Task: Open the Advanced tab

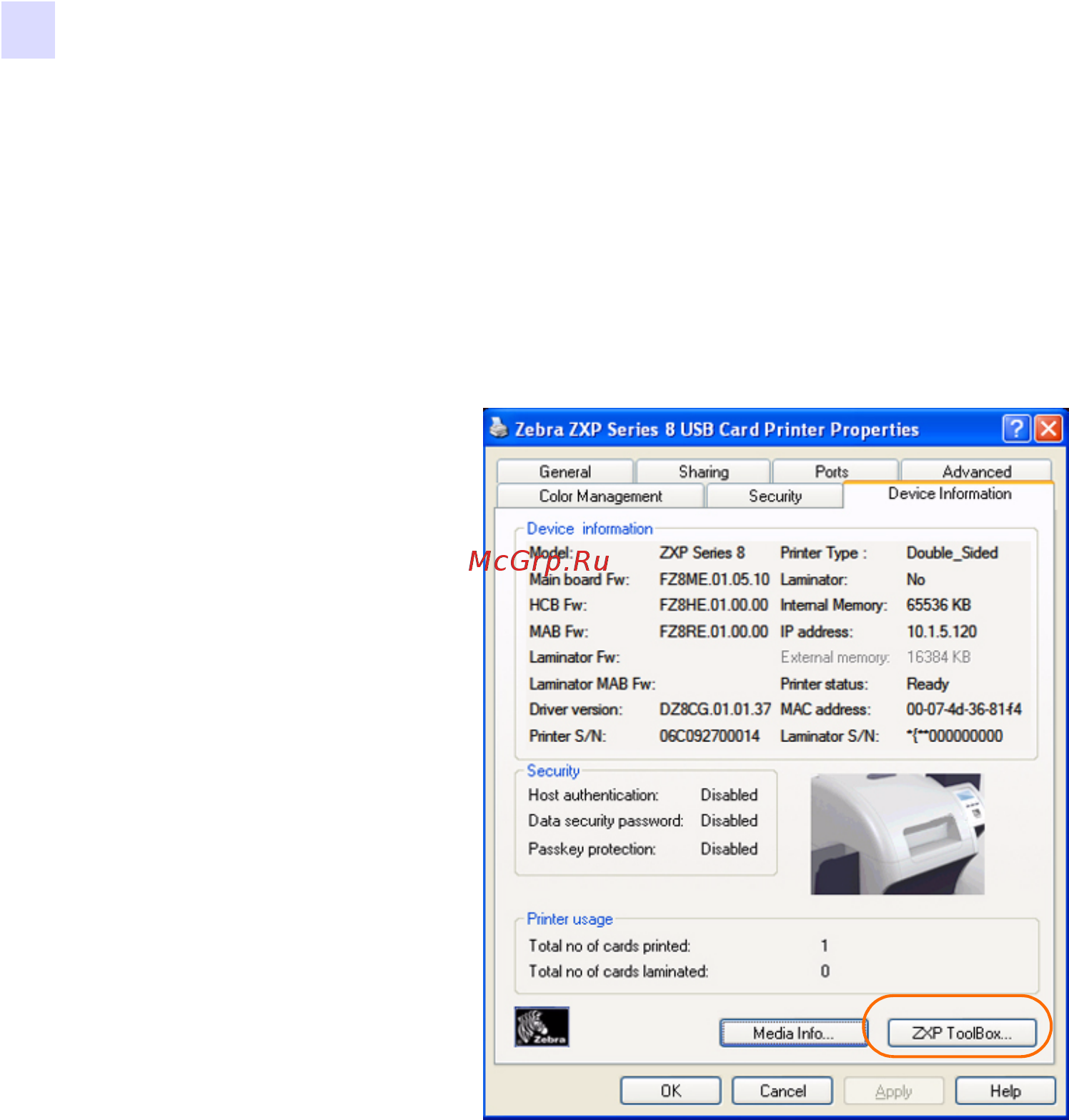Action: [976, 471]
